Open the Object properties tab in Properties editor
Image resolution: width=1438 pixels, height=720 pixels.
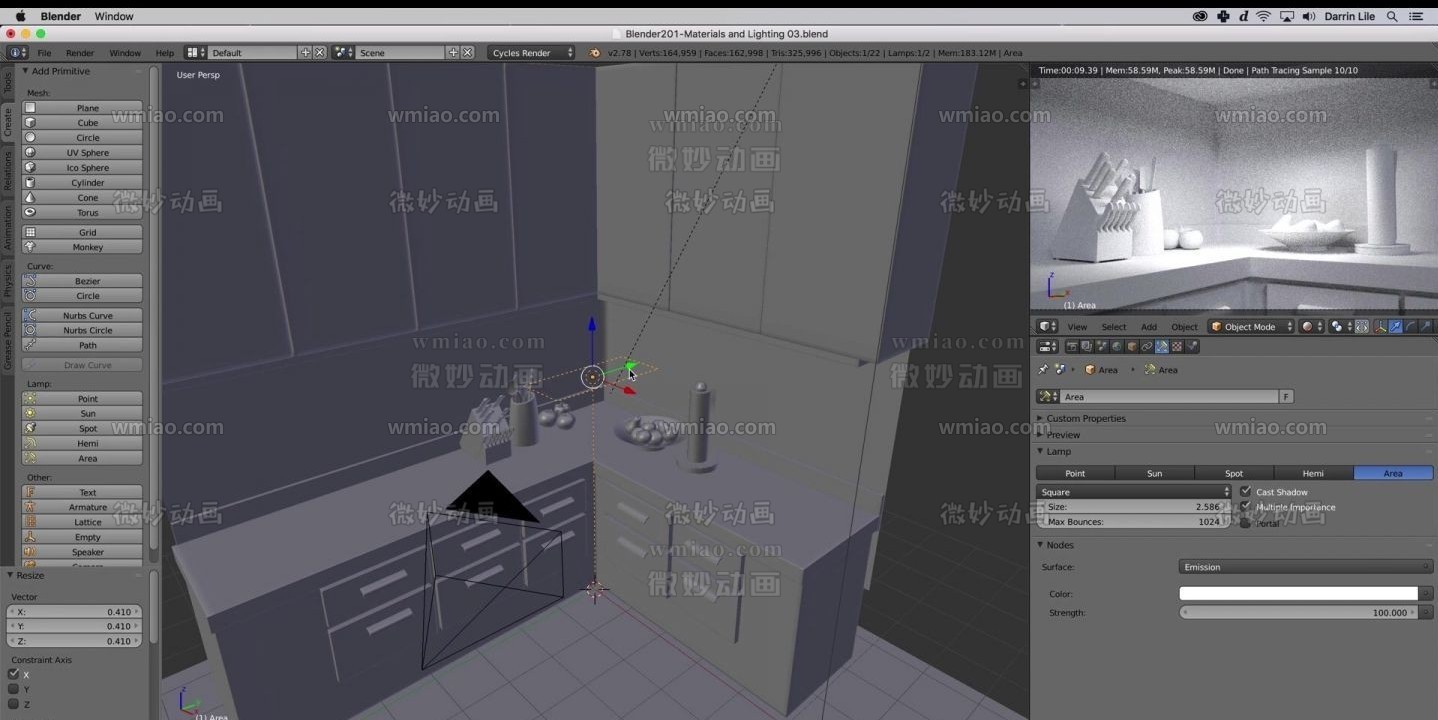click(x=1132, y=345)
